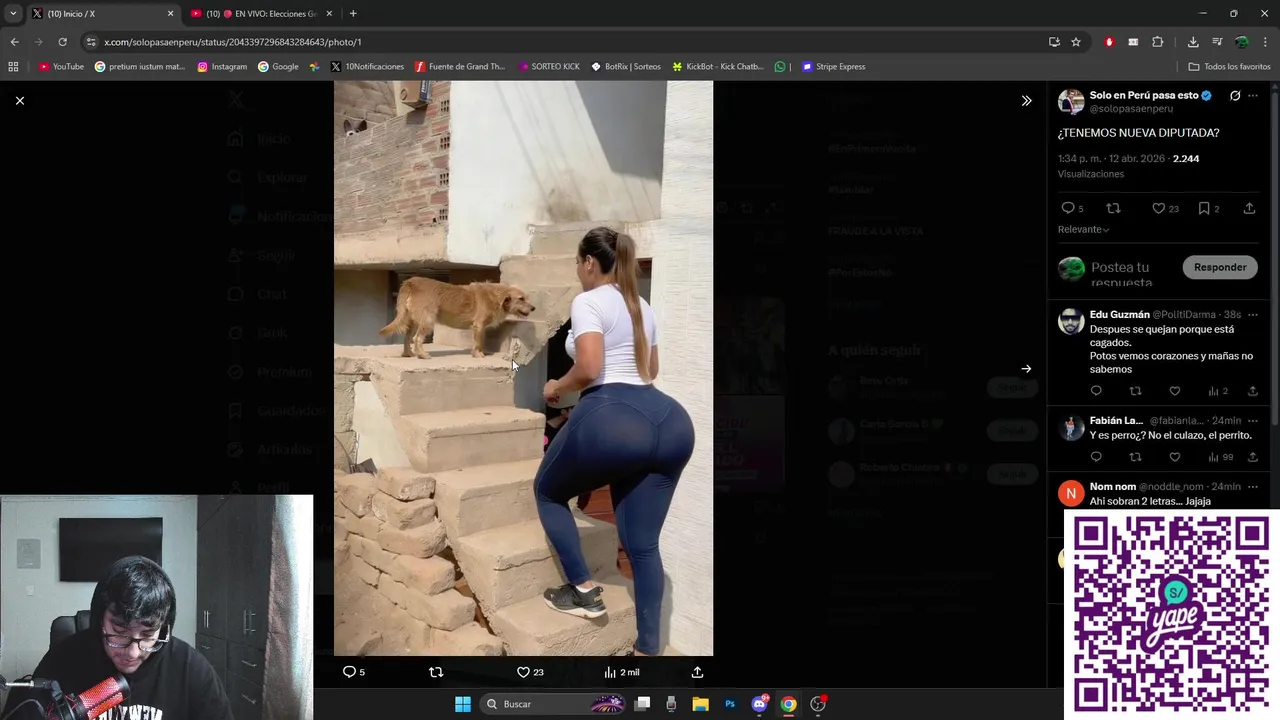Open Todos los favoritos folder
Screen dimensions: 1280x720
click(1229, 67)
